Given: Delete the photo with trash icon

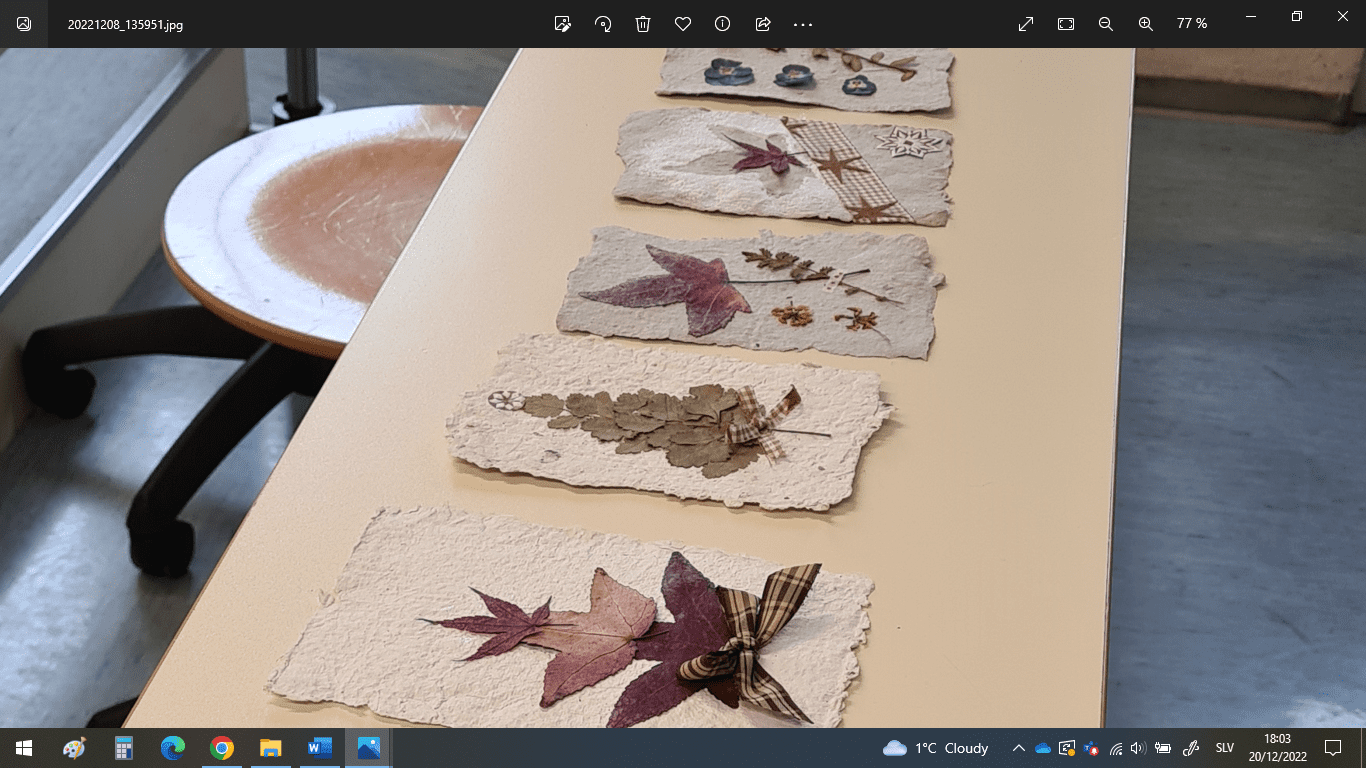Looking at the screenshot, I should click(643, 24).
